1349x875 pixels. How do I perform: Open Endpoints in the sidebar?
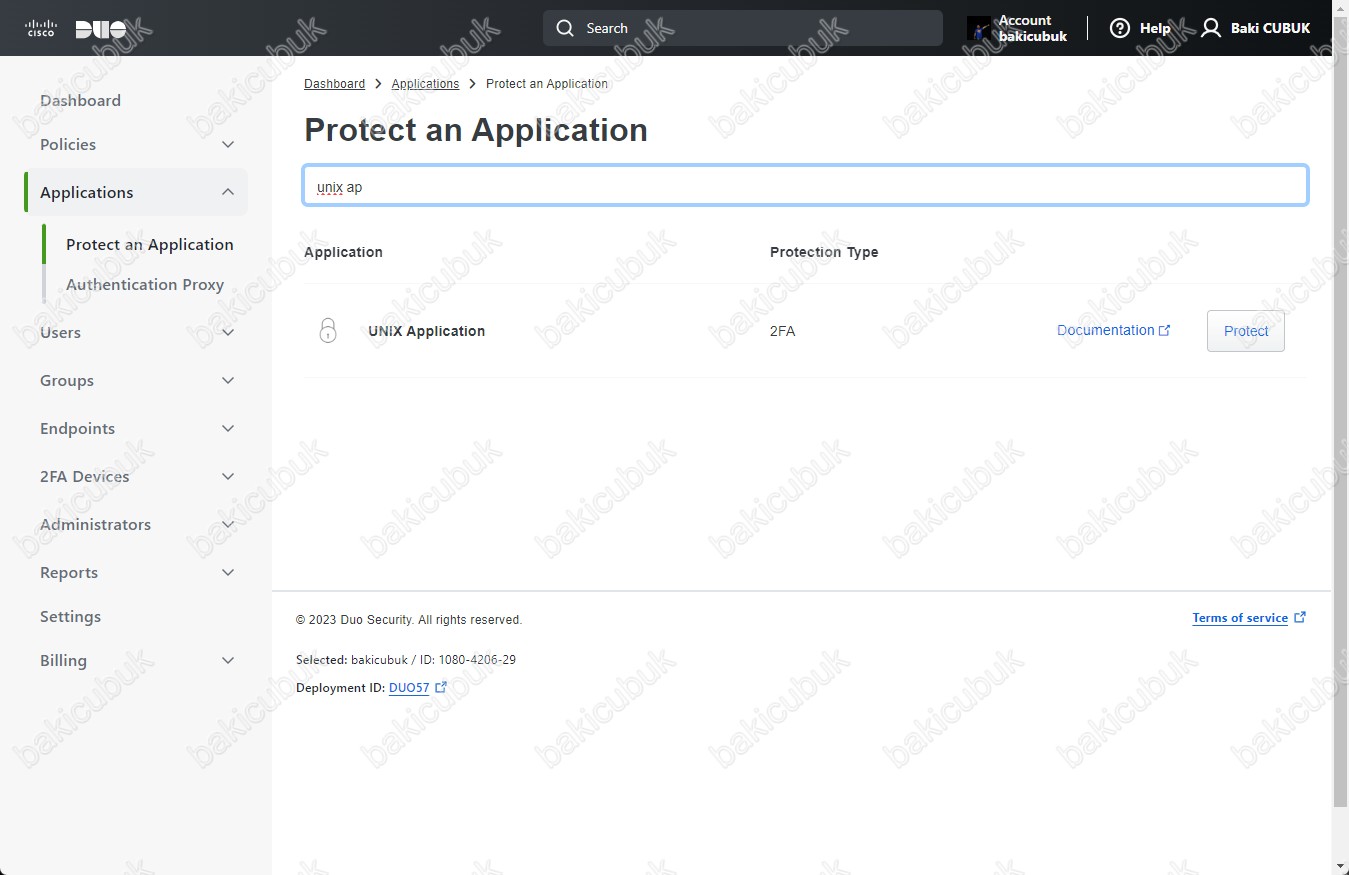click(77, 428)
